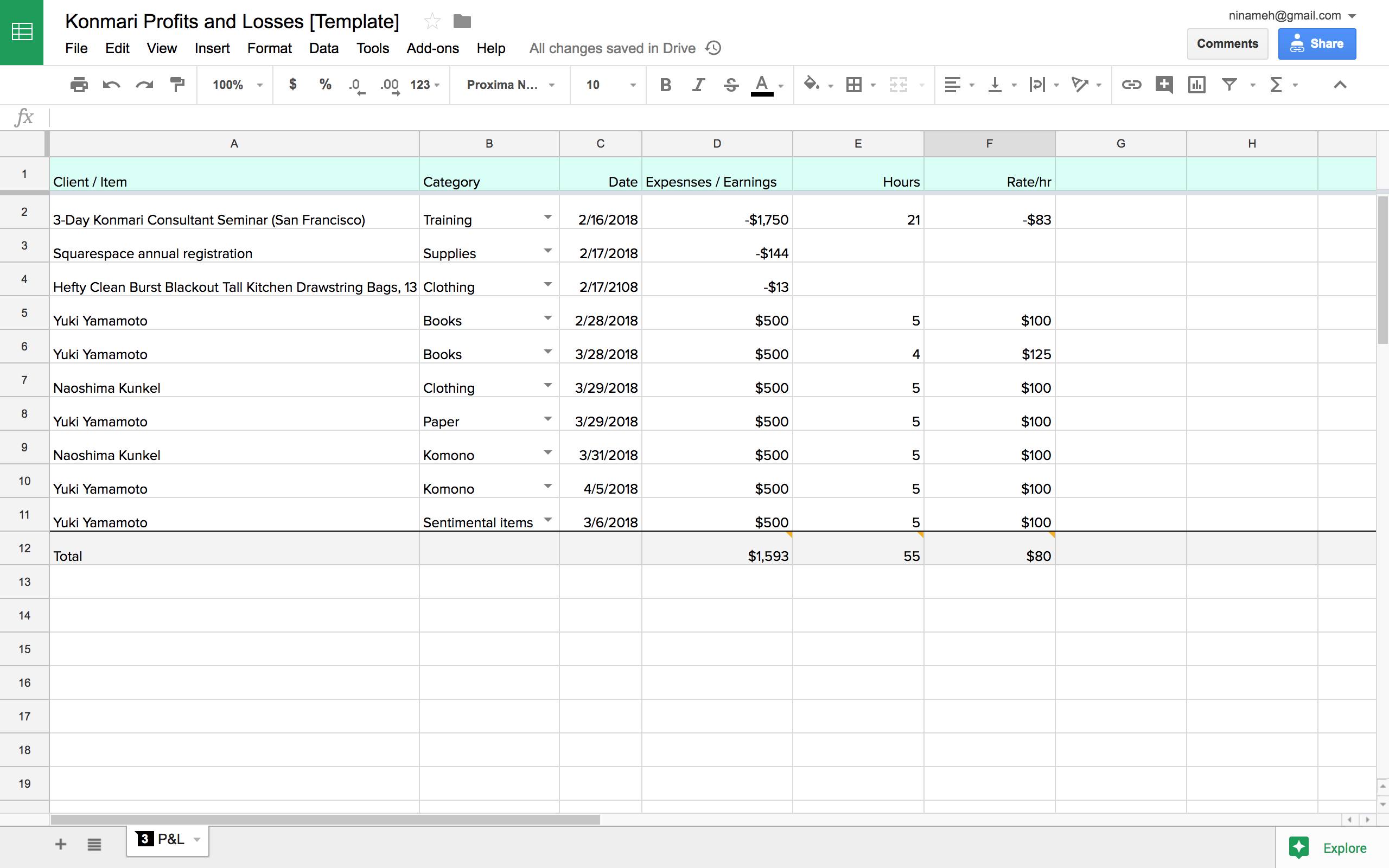Toggle strikethrough formatting
The image size is (1389, 868).
coord(731,85)
